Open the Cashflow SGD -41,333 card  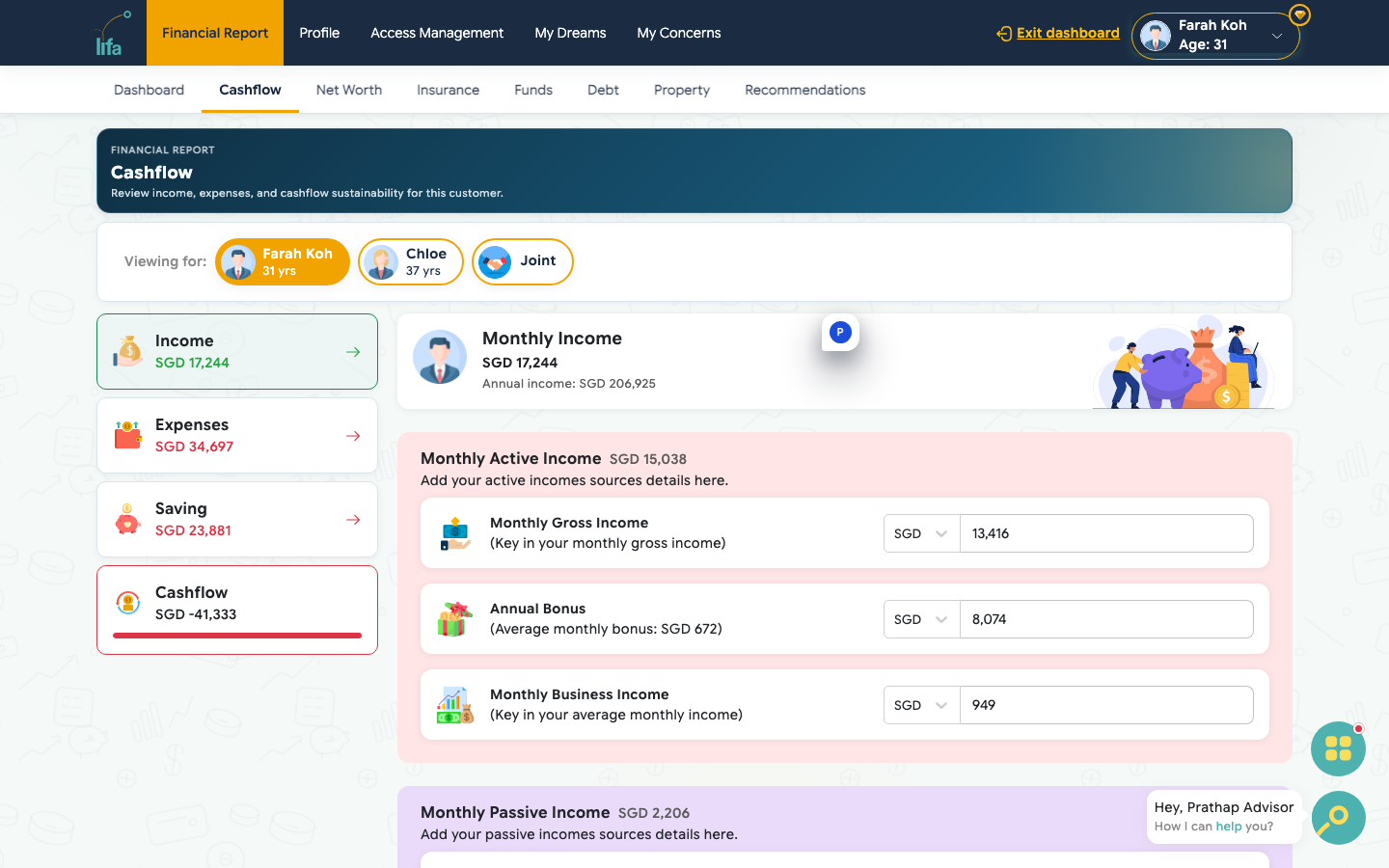[x=237, y=610]
